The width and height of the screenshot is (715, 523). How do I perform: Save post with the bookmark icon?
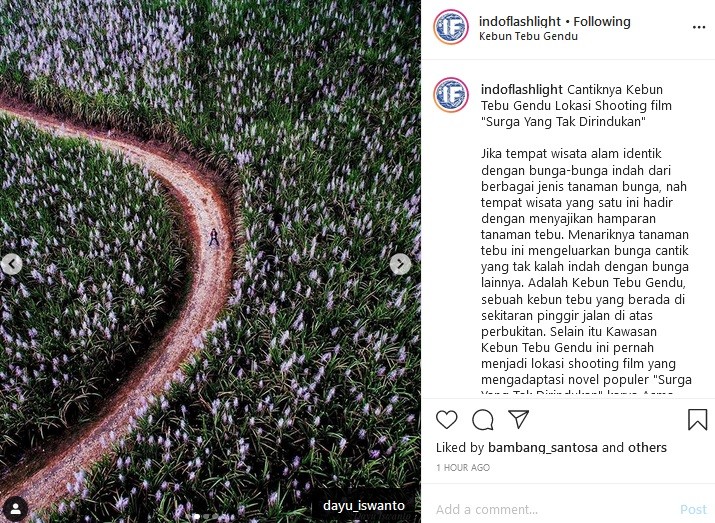click(697, 419)
